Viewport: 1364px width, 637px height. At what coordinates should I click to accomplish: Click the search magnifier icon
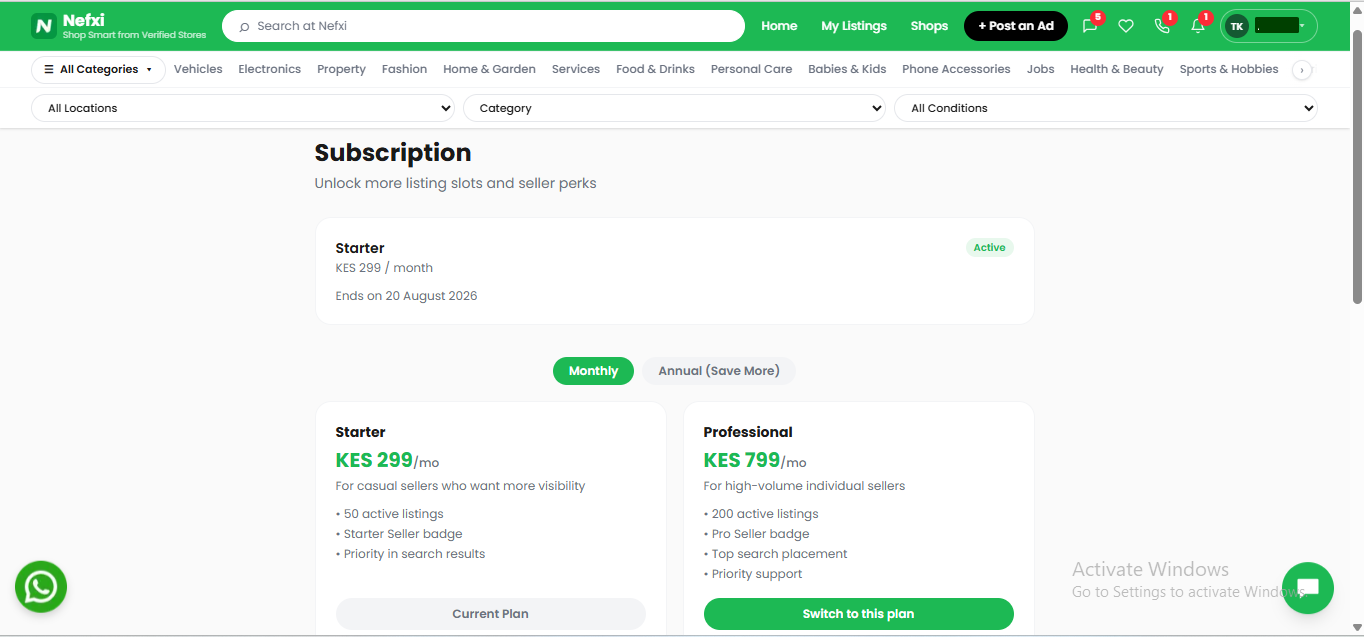point(244,26)
